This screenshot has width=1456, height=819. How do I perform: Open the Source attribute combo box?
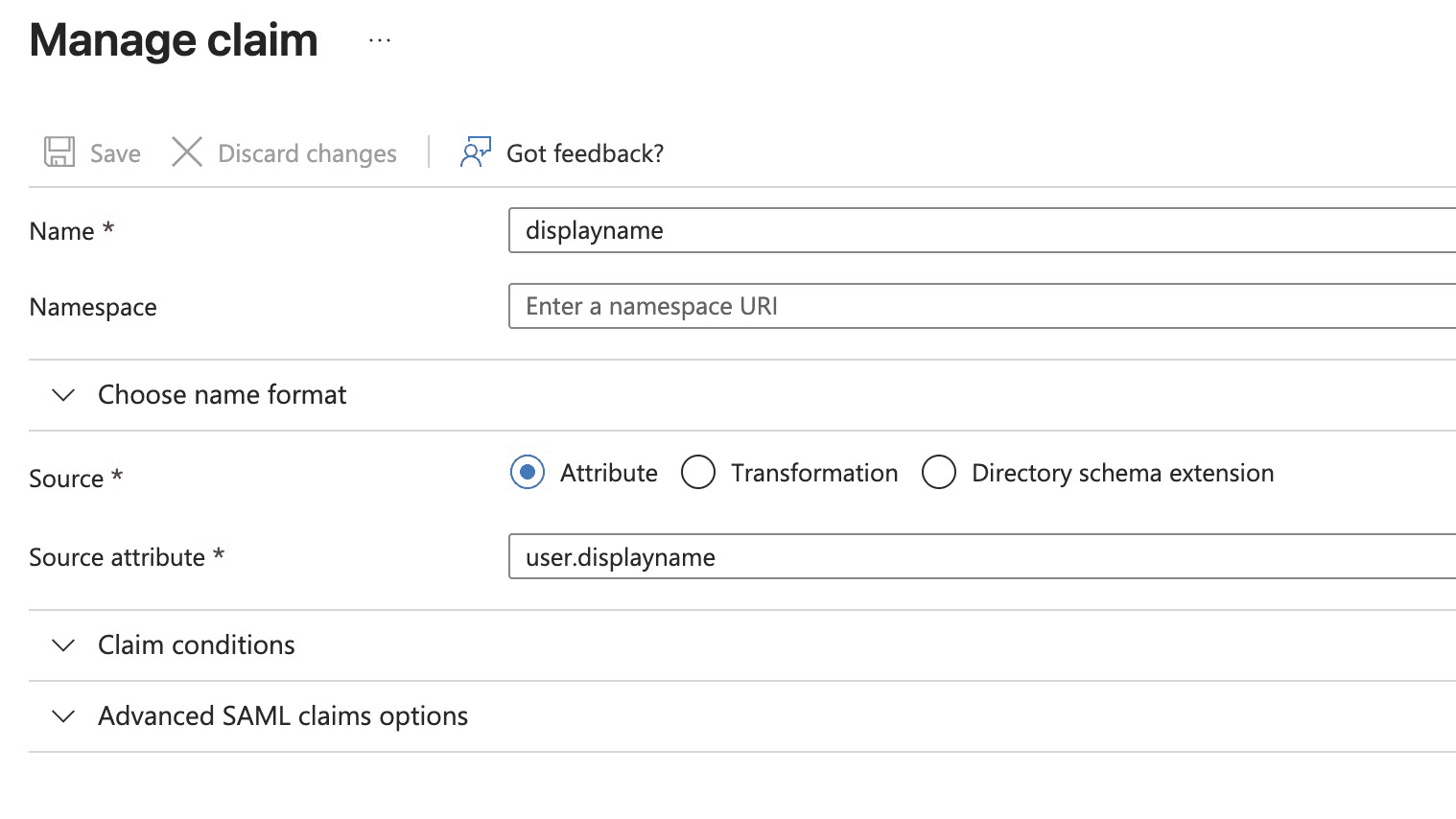pos(980,557)
